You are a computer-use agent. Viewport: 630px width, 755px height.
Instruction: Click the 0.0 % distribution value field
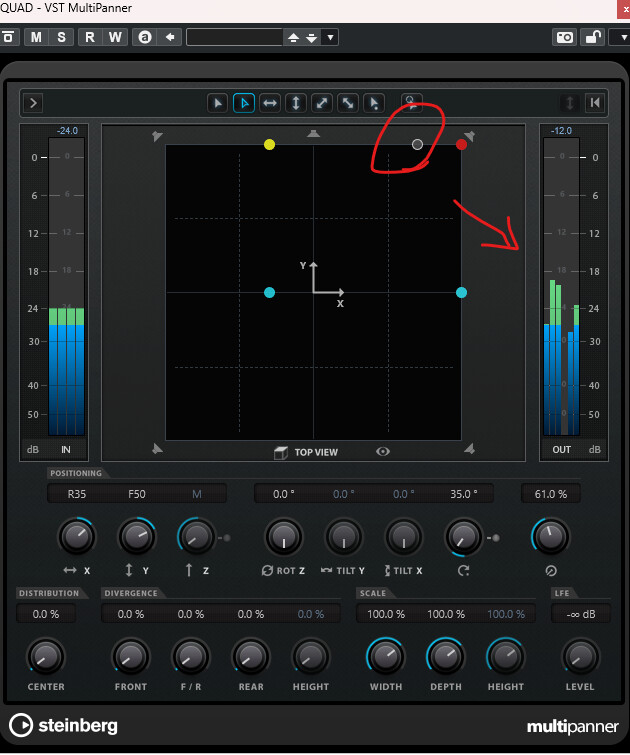click(46, 614)
